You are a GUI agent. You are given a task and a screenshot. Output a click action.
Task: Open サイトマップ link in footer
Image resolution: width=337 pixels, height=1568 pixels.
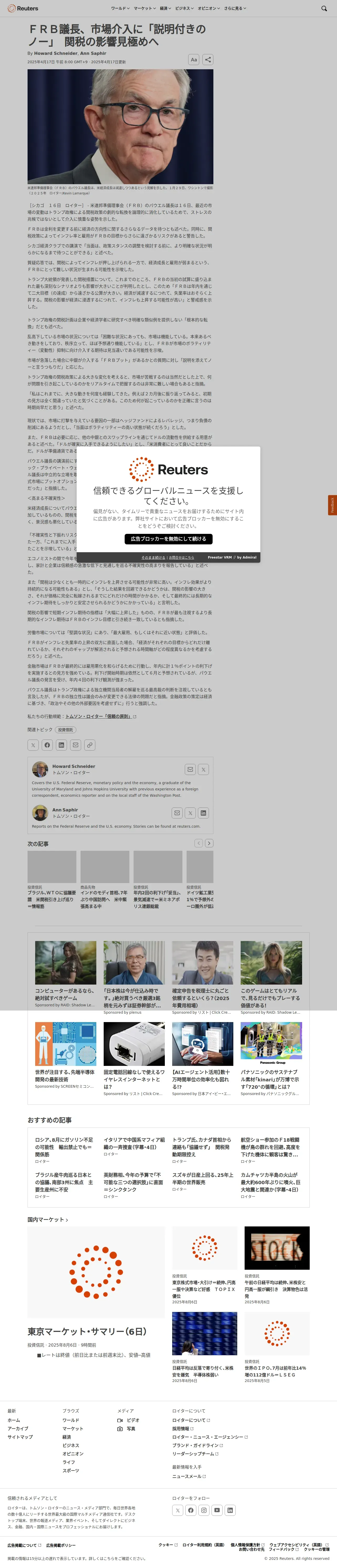[x=20, y=1437]
